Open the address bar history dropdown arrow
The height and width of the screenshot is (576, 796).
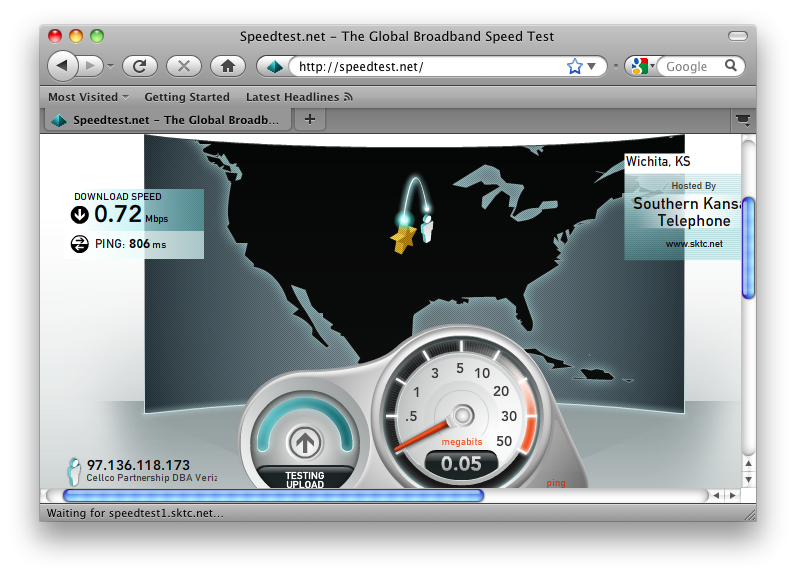(x=591, y=66)
